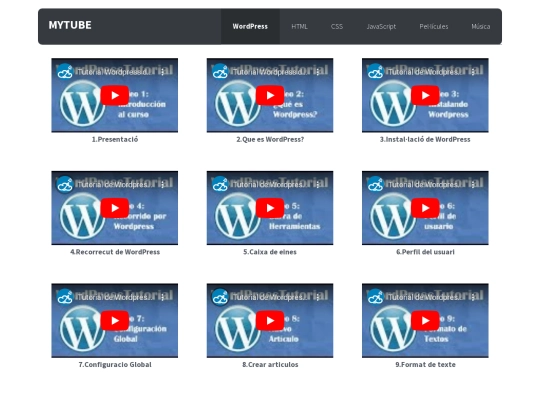Screen dimensions: 540x405
Task: Open more options menu on 3.Instal·lació video
Action: coord(473,72)
